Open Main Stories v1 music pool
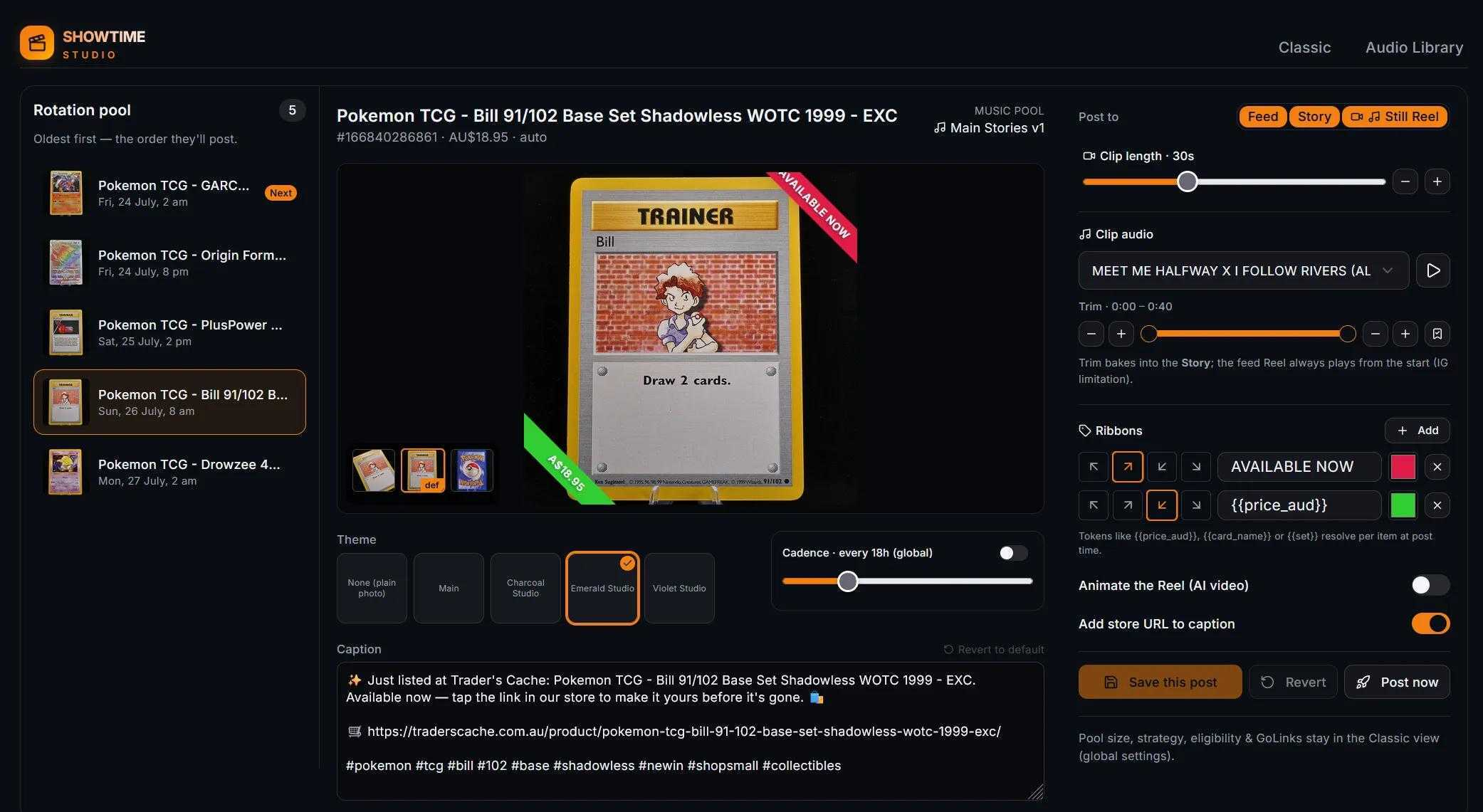The image size is (1483, 812). point(989,128)
